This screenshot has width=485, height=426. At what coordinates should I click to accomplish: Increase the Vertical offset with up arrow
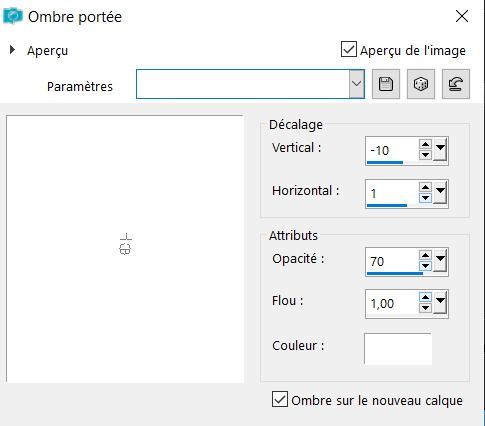425,145
